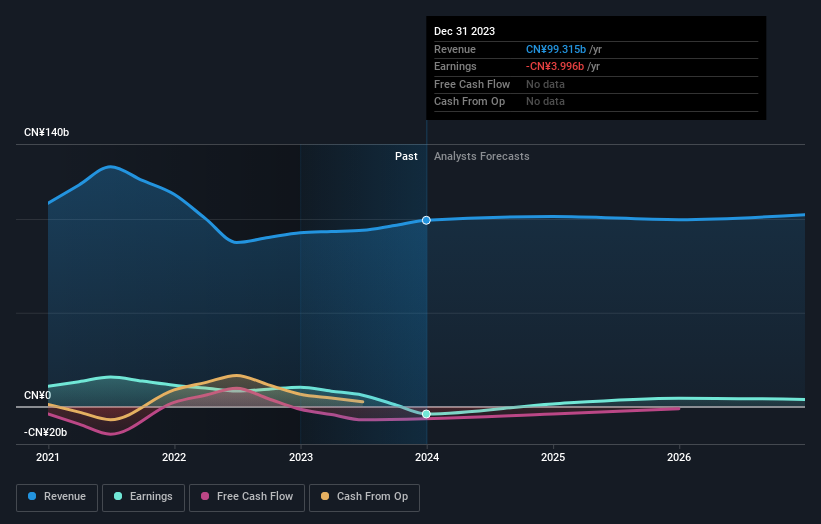The image size is (821, 524).
Task: Click the CN¥140b axis label
Action: click(47, 132)
